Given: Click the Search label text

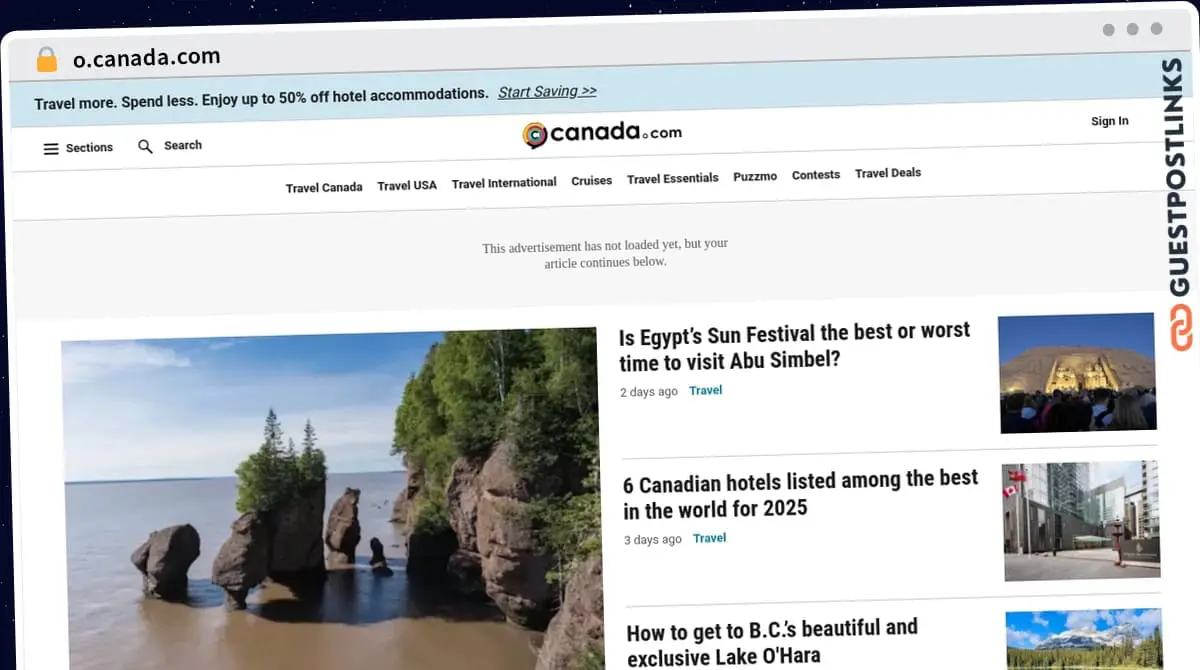Looking at the screenshot, I should coord(183,145).
